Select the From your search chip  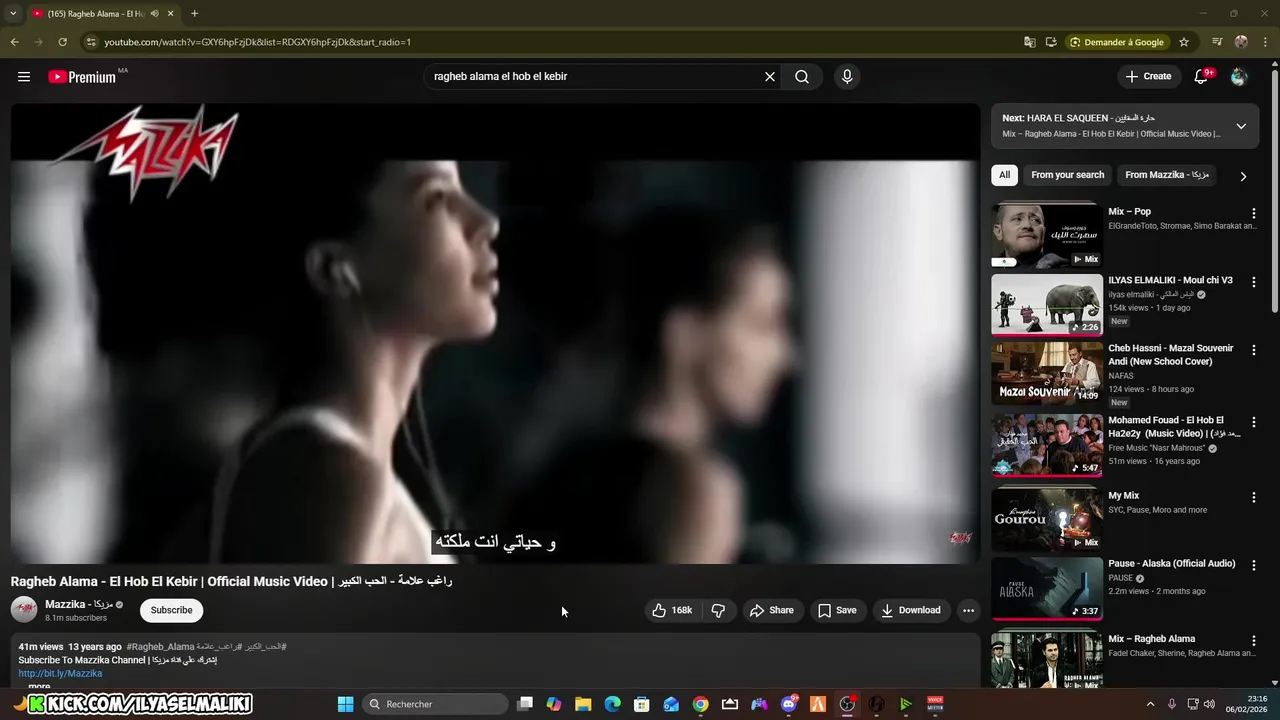[x=1067, y=175]
